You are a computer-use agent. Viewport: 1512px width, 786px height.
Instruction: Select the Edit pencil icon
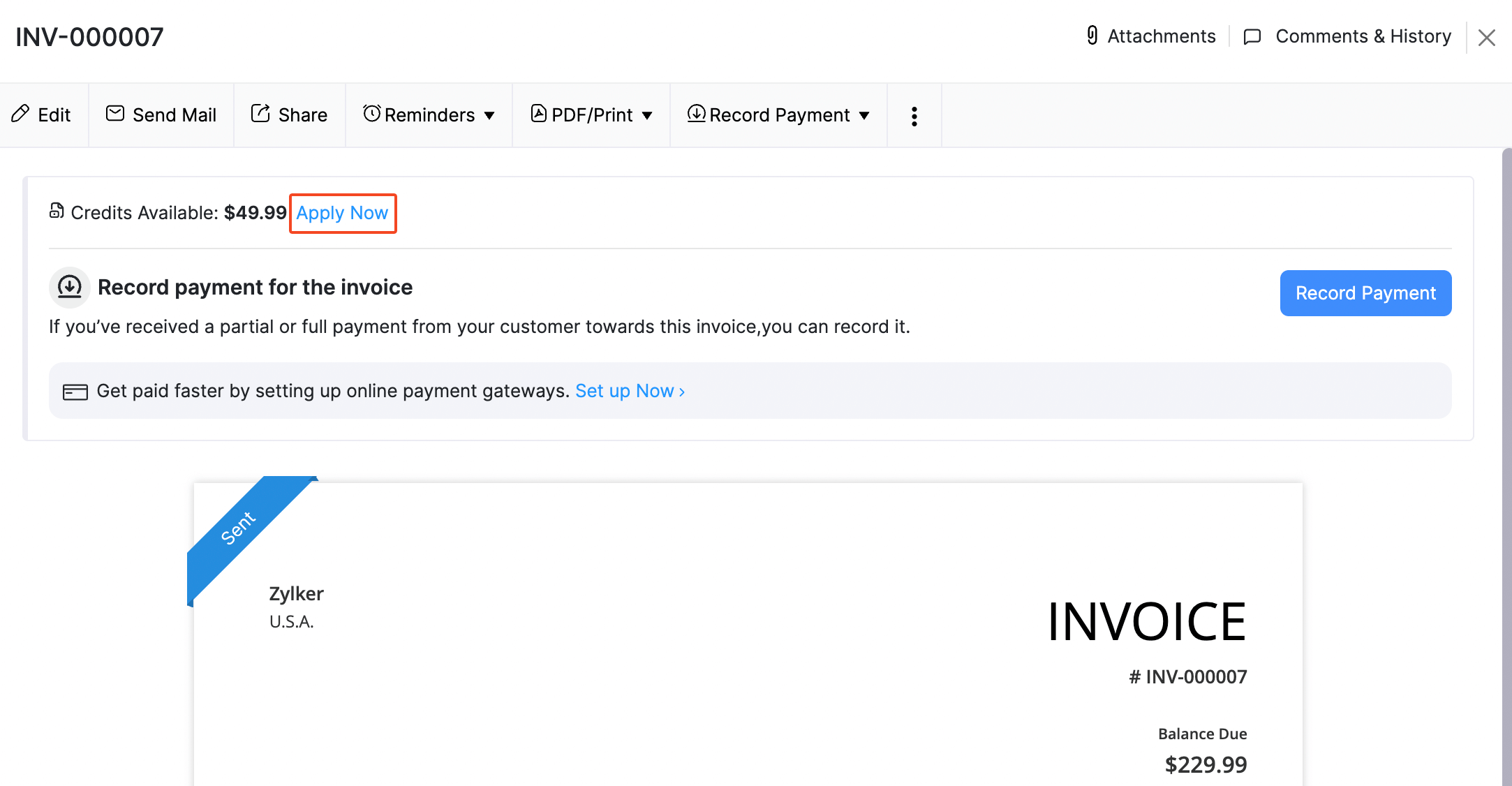coord(20,114)
